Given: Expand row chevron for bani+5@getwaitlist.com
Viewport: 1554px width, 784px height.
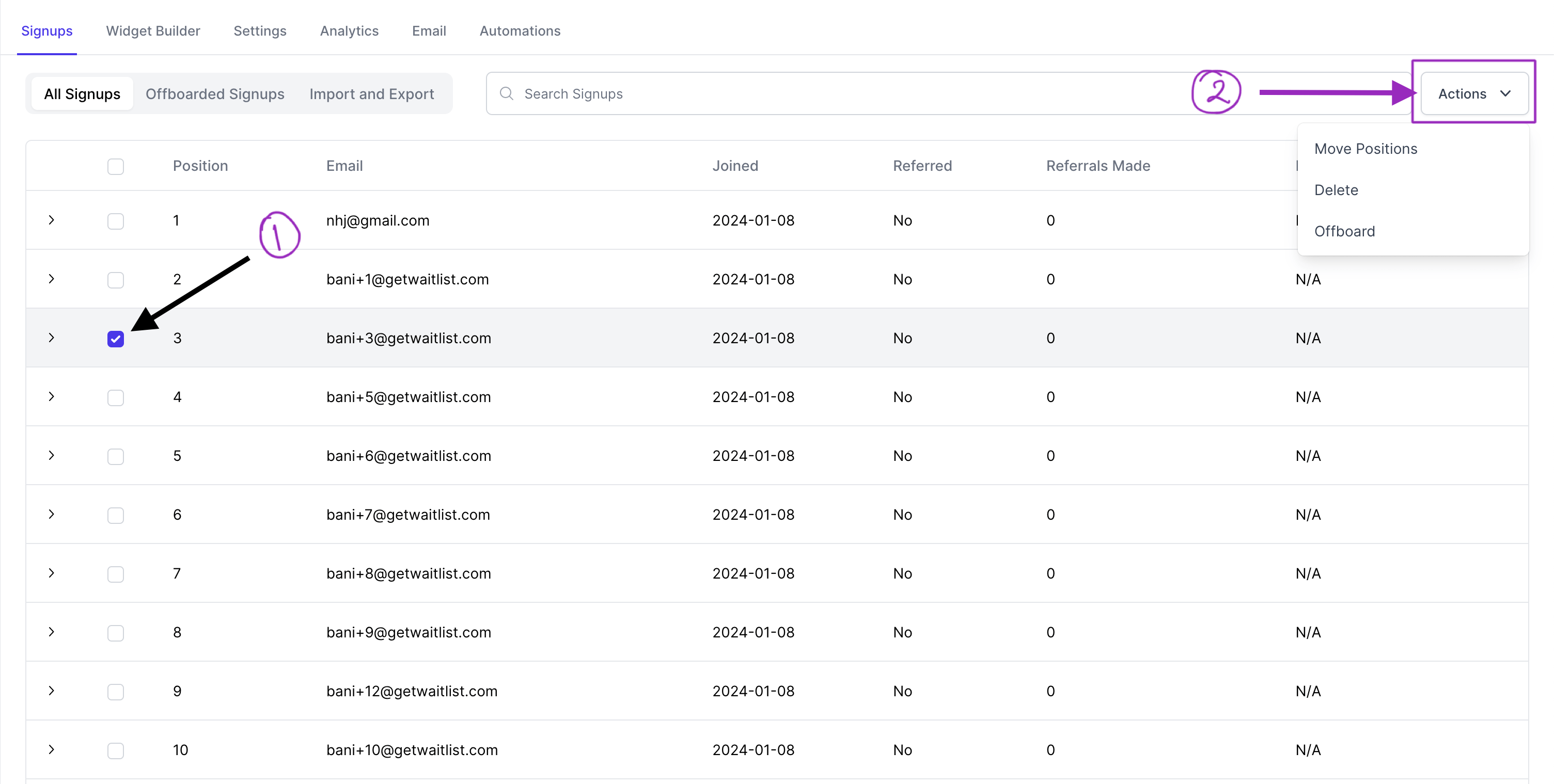Looking at the screenshot, I should pos(51,396).
